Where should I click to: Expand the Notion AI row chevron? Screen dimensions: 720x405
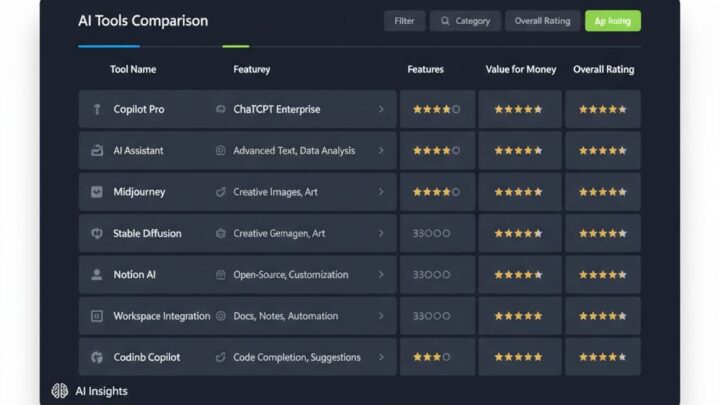[381, 275]
